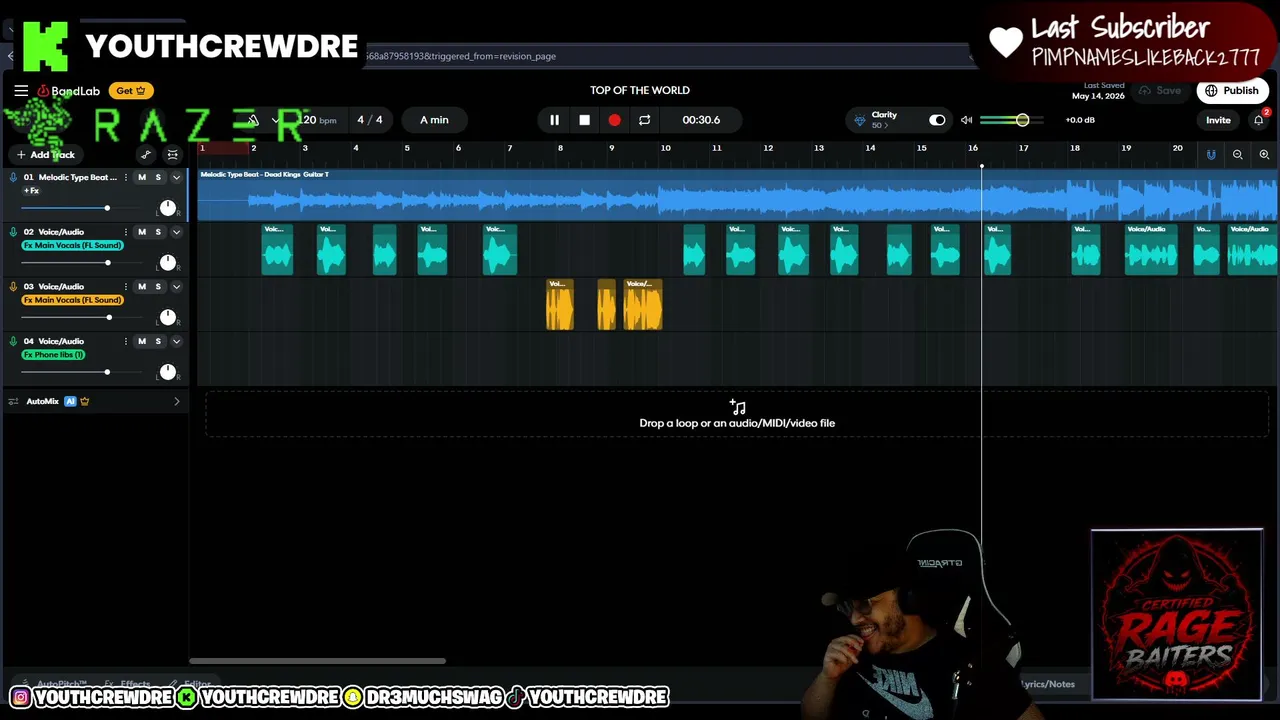Expand track 01 options chevron
The image size is (1280, 720).
pos(176,178)
